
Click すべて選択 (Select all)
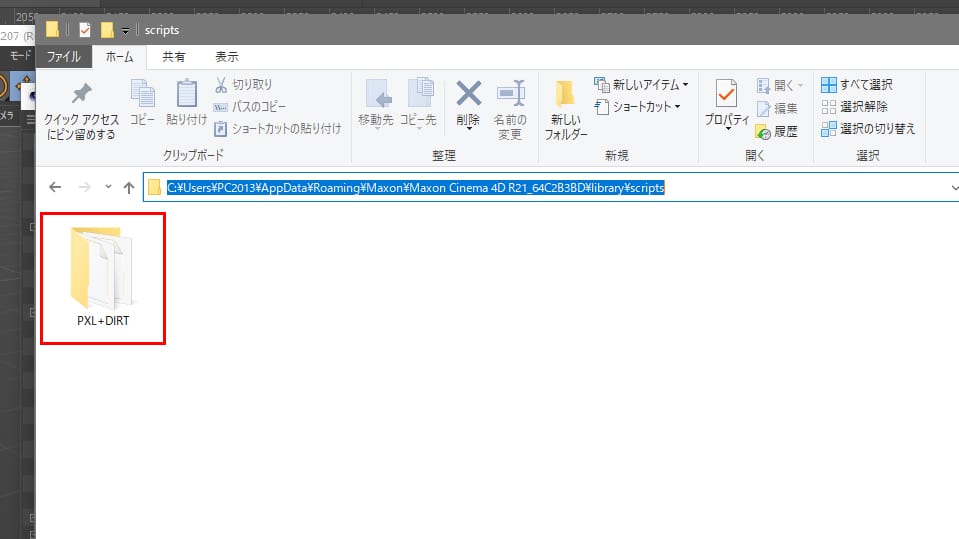pyautogui.click(x=856, y=84)
